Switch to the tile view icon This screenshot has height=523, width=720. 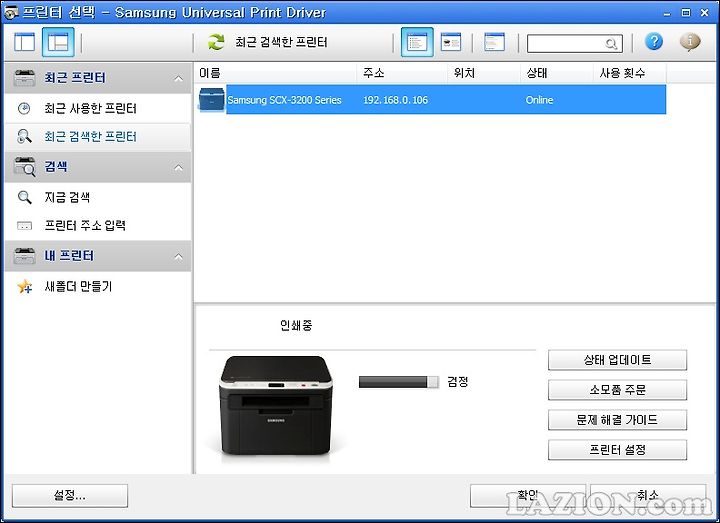[451, 42]
